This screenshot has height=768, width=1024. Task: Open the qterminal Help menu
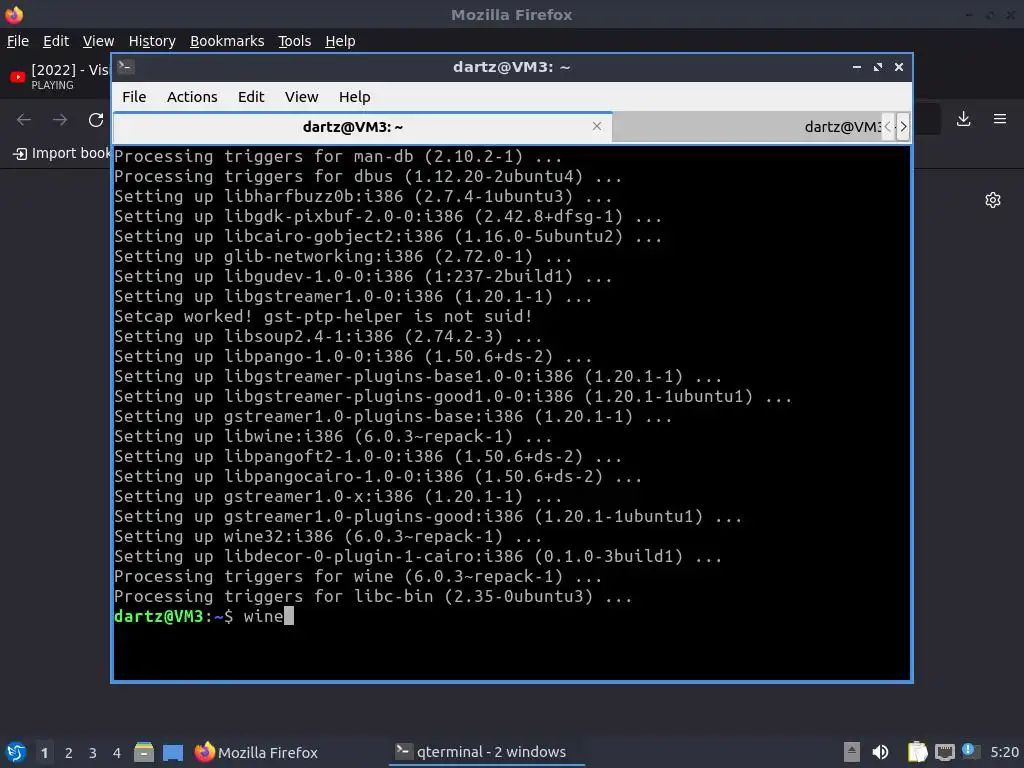tap(355, 97)
